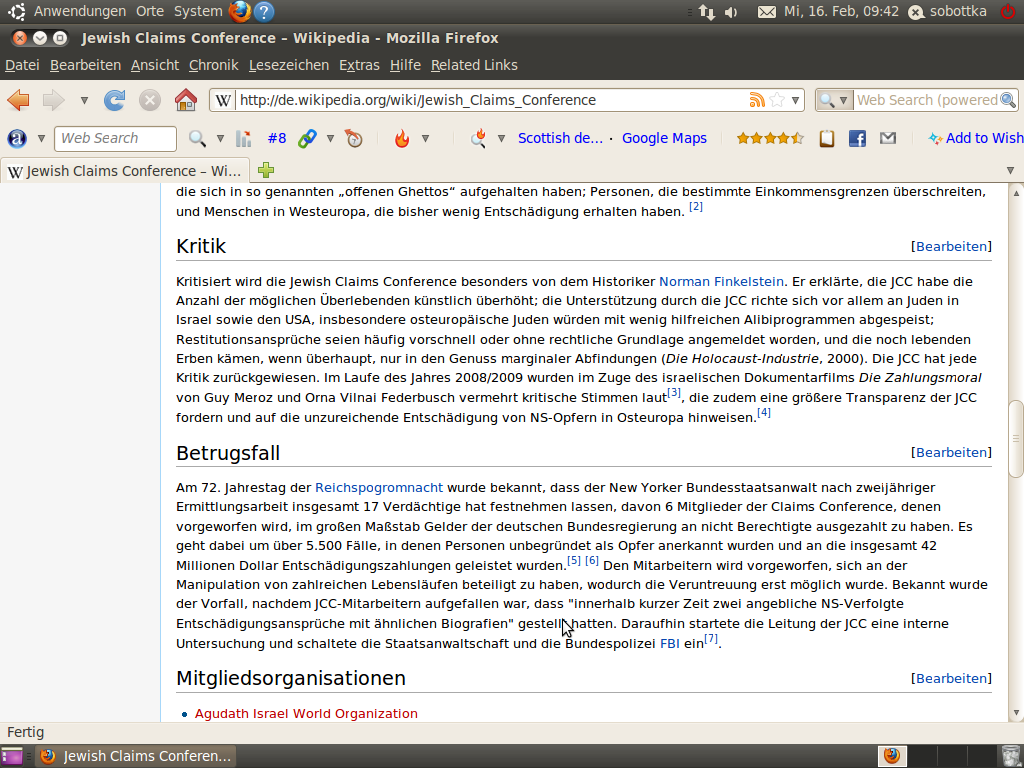Open the help icon in top panel

(264, 11)
